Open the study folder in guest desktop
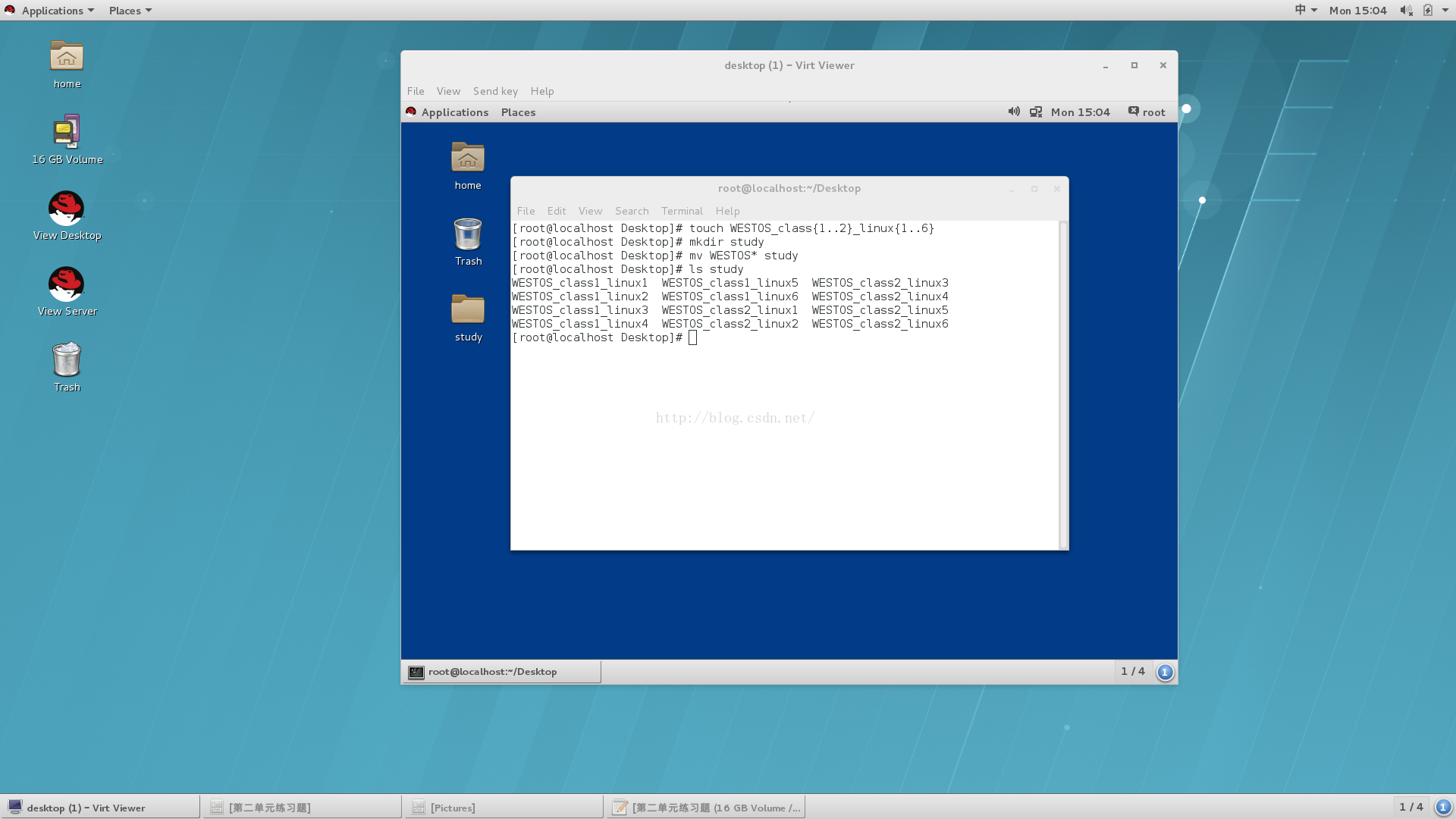This screenshot has height=819, width=1456. 468,311
